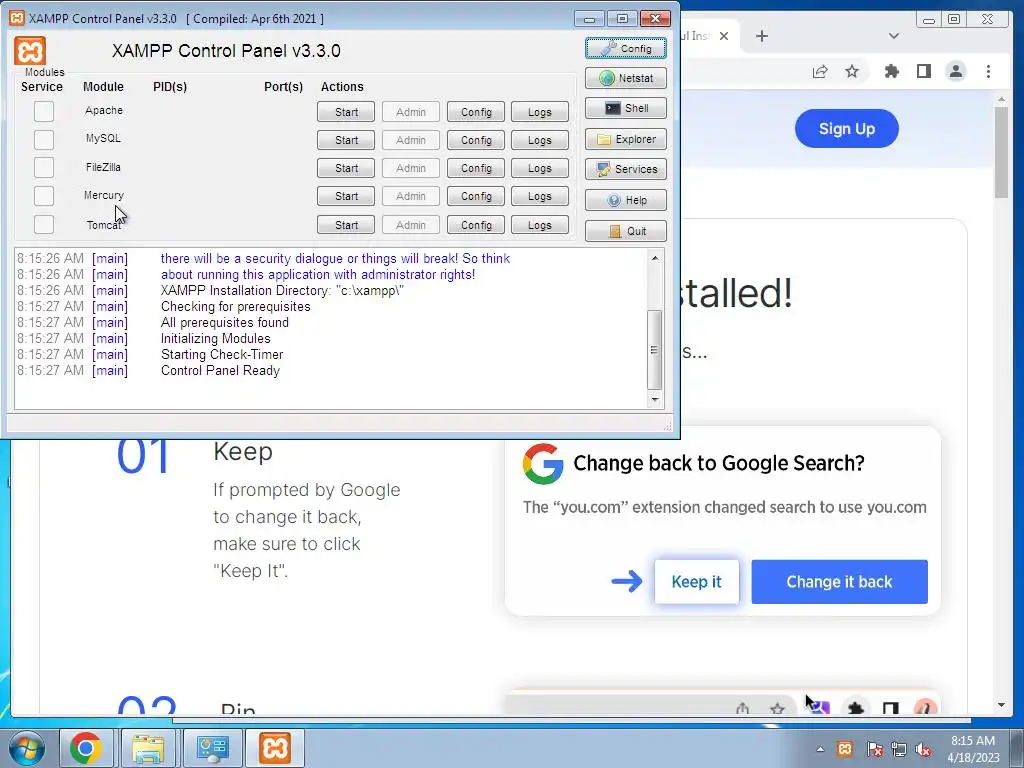Screen dimensions: 1024x768
Task: Open Config for the FileZilla module
Action: click(476, 168)
